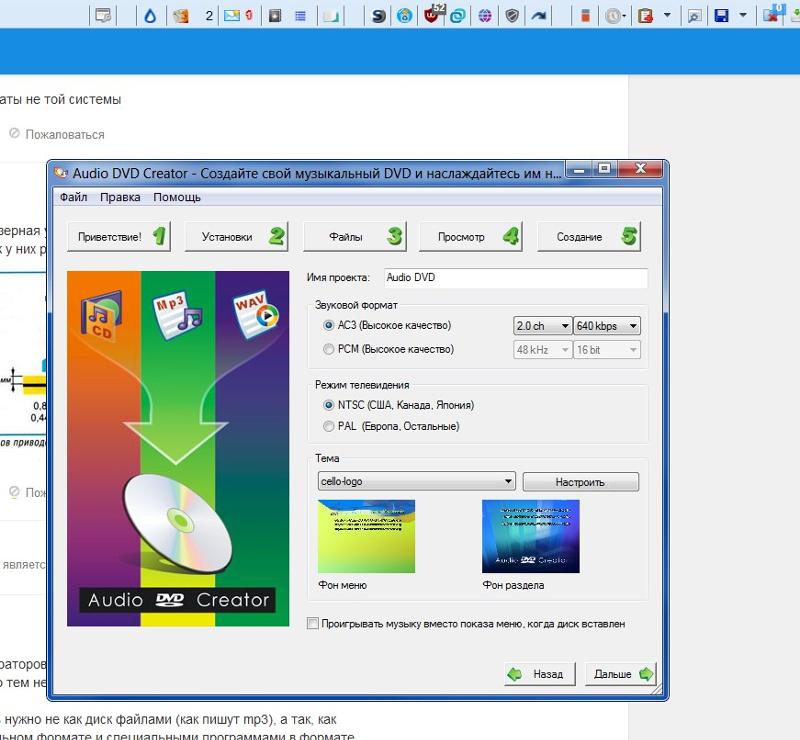Open dropdown arrow beside clipboard toolbar icon
The image size is (800, 740).
pos(667,15)
